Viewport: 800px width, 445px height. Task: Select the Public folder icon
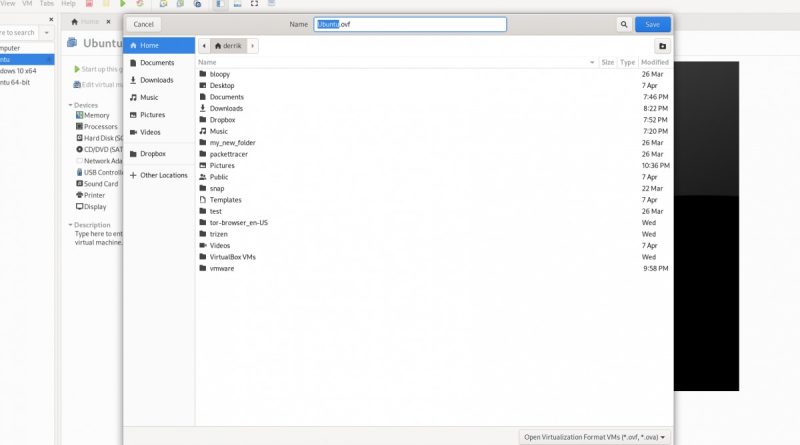coord(203,177)
